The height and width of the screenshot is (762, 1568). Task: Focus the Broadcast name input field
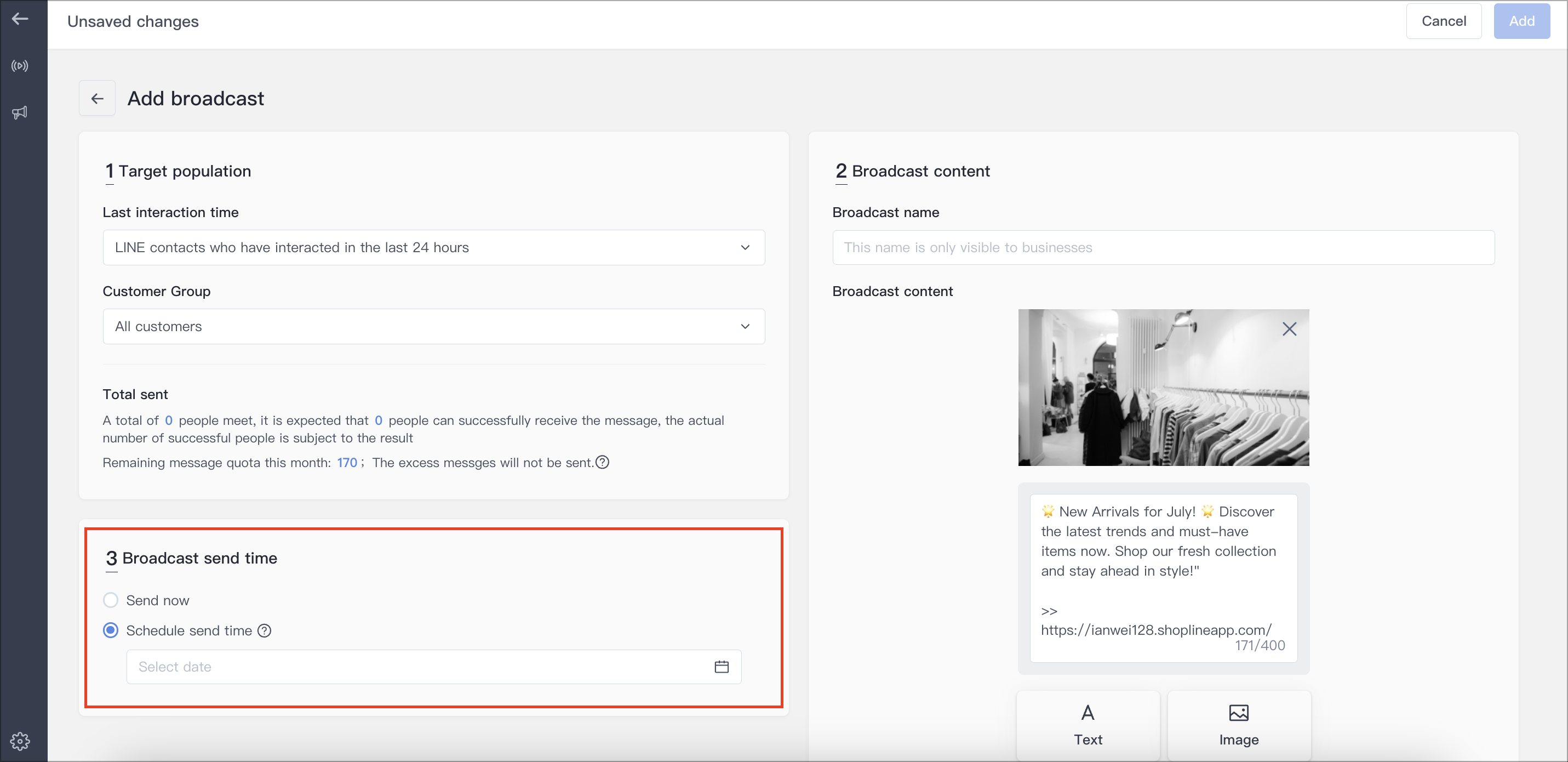point(1163,247)
